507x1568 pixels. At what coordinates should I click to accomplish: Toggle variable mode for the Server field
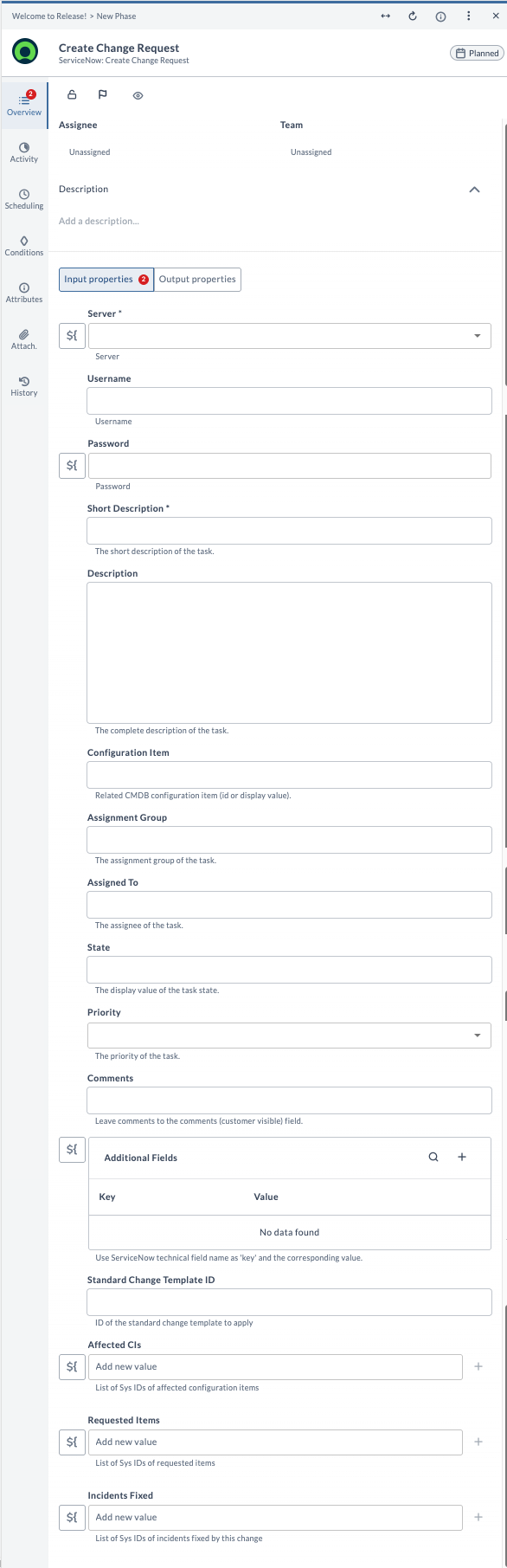coord(72,335)
